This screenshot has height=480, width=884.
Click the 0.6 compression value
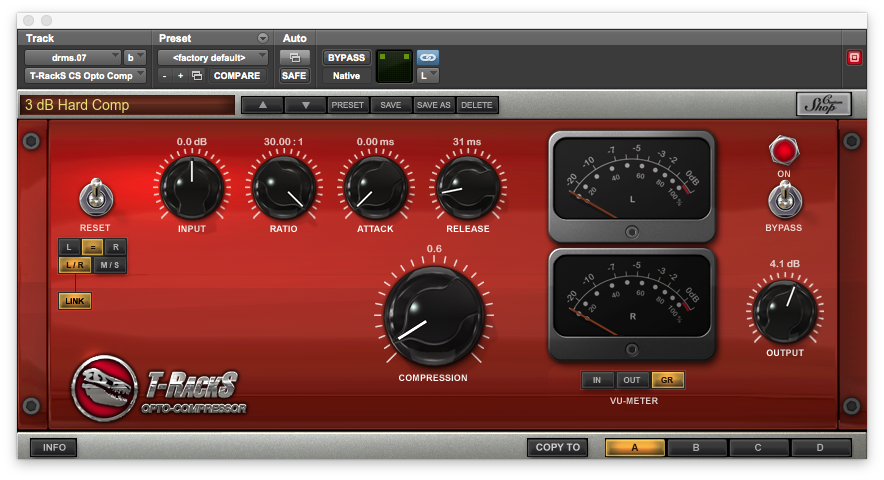[434, 249]
